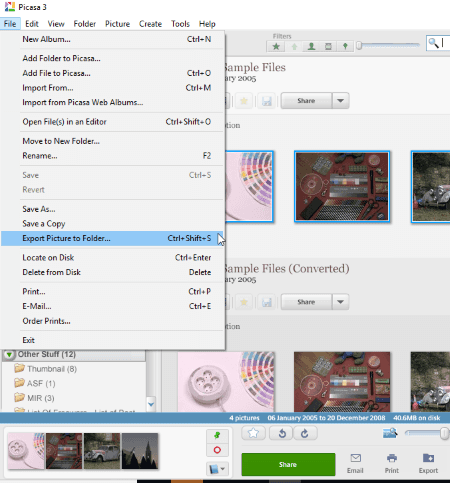Screen dimensions: 450x483
Task: Open the add to album dropdown icon
Action: tap(217, 469)
